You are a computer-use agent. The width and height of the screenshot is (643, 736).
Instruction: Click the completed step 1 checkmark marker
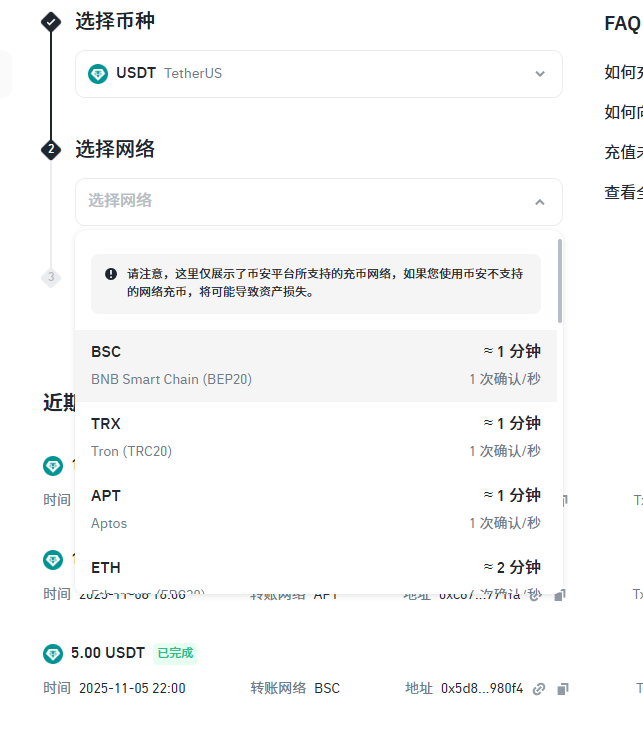click(51, 22)
